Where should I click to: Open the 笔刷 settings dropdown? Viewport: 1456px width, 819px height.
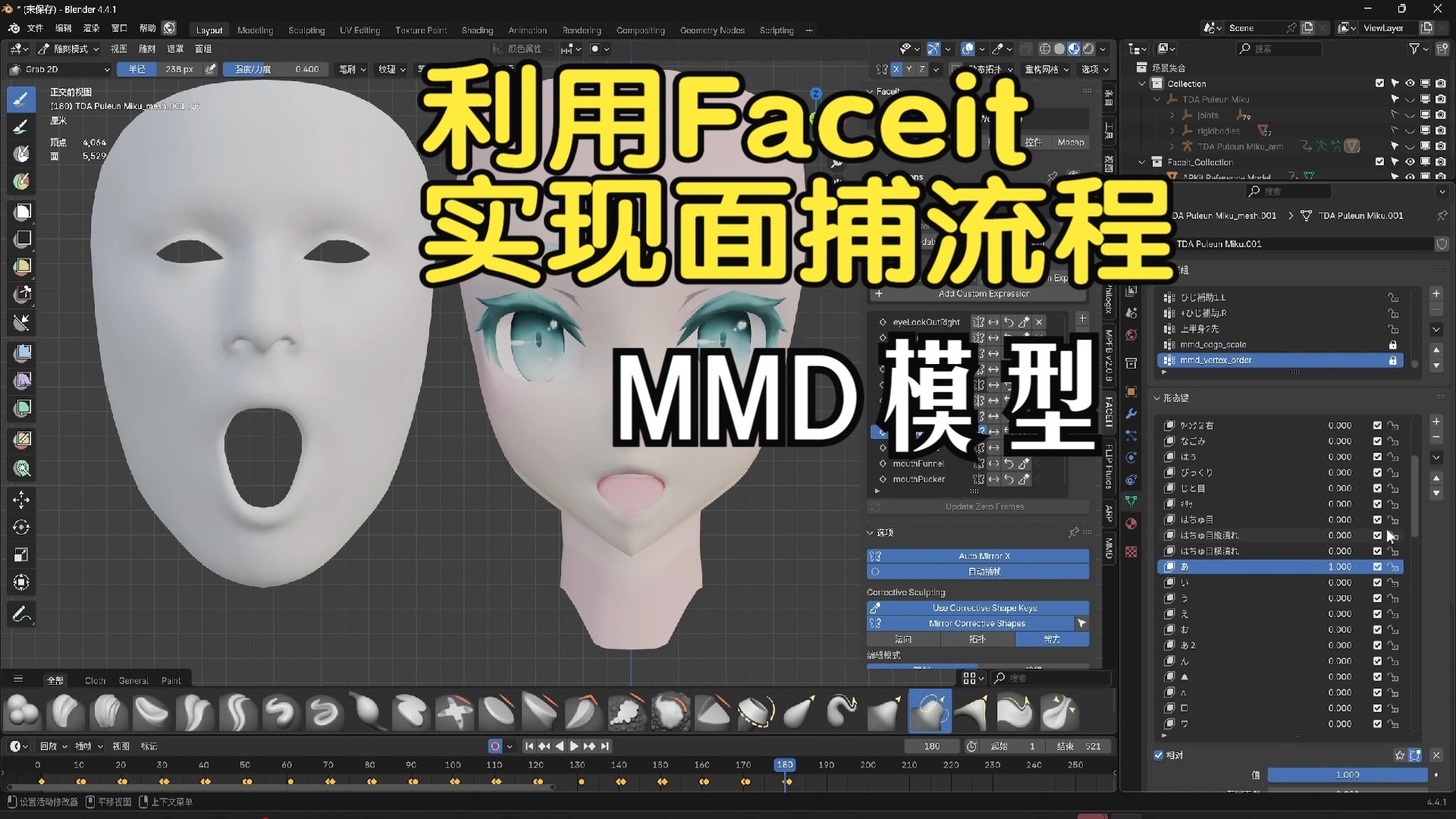point(353,69)
